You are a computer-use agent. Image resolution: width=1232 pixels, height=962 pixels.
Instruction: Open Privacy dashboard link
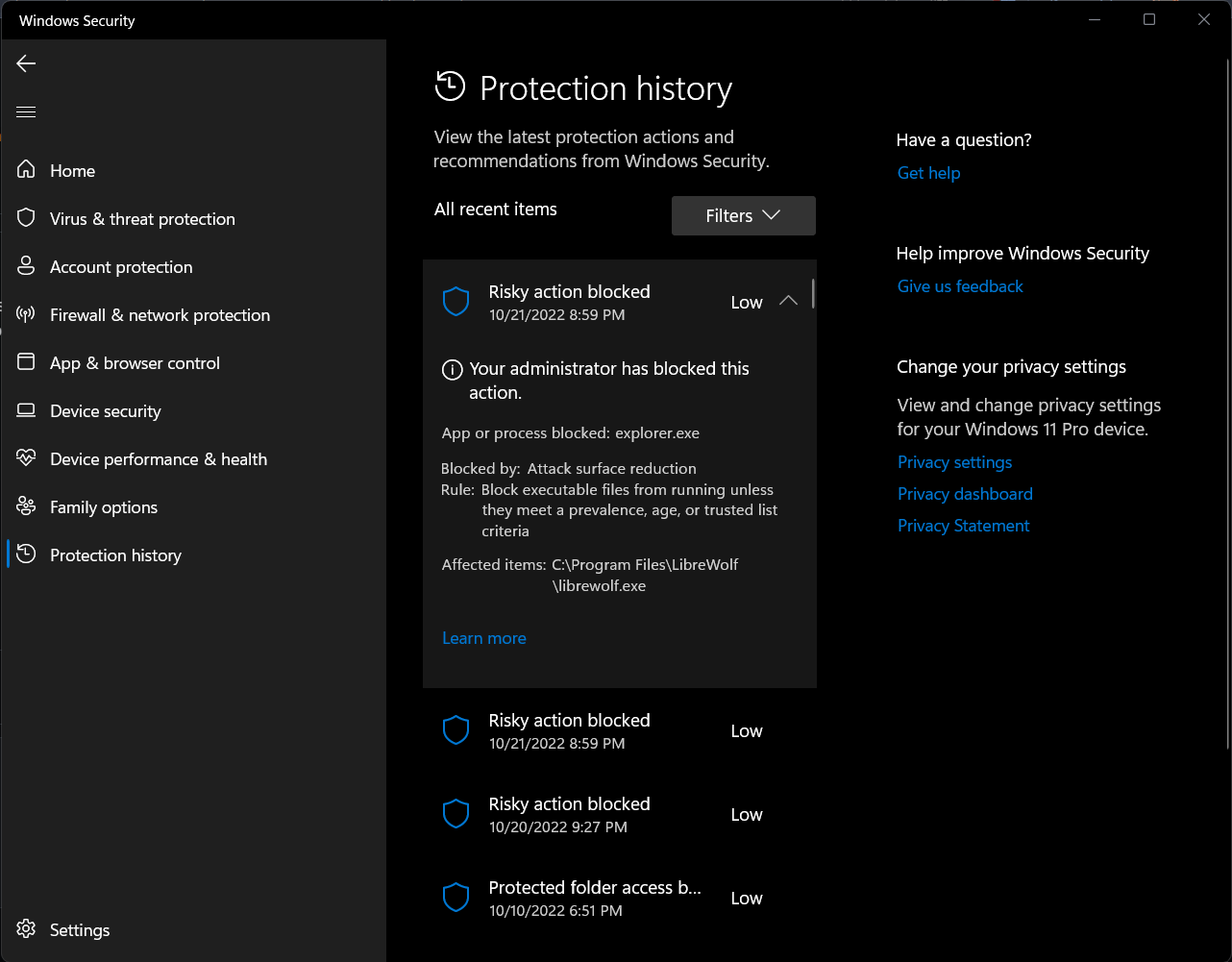[x=965, y=494]
